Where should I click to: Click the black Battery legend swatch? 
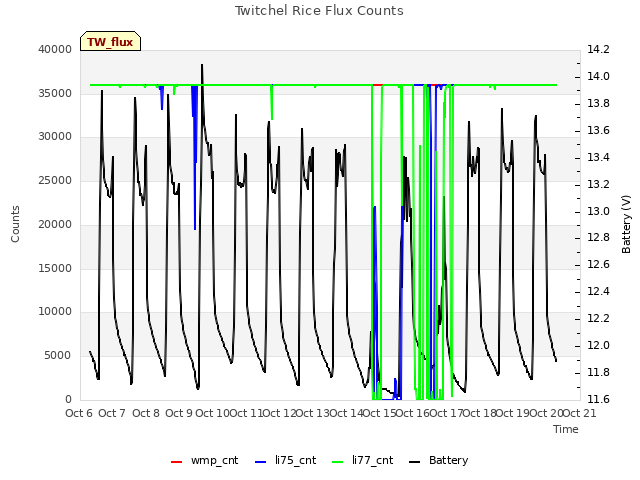[x=415, y=462]
